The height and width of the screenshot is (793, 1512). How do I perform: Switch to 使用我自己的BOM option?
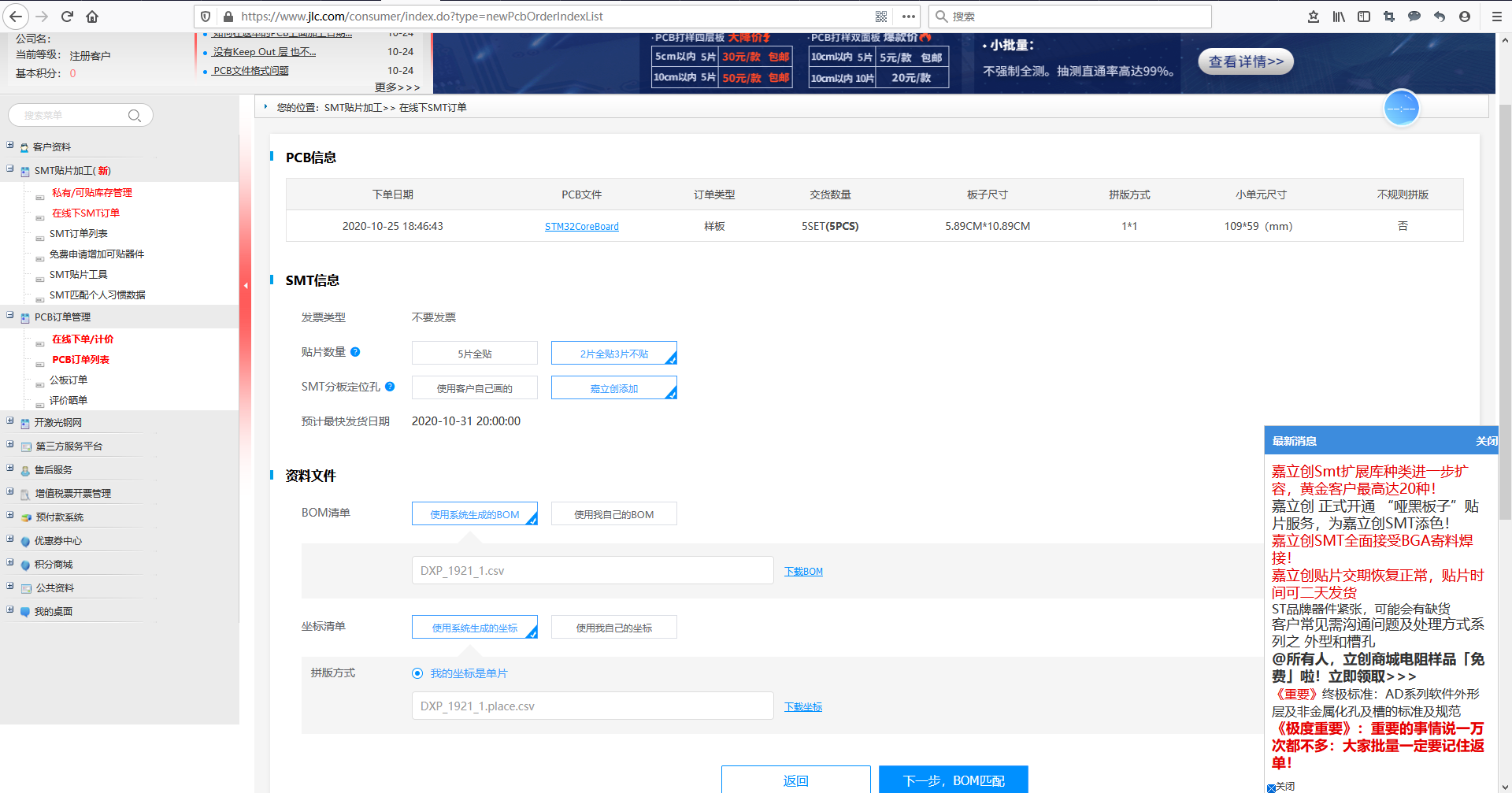click(613, 513)
